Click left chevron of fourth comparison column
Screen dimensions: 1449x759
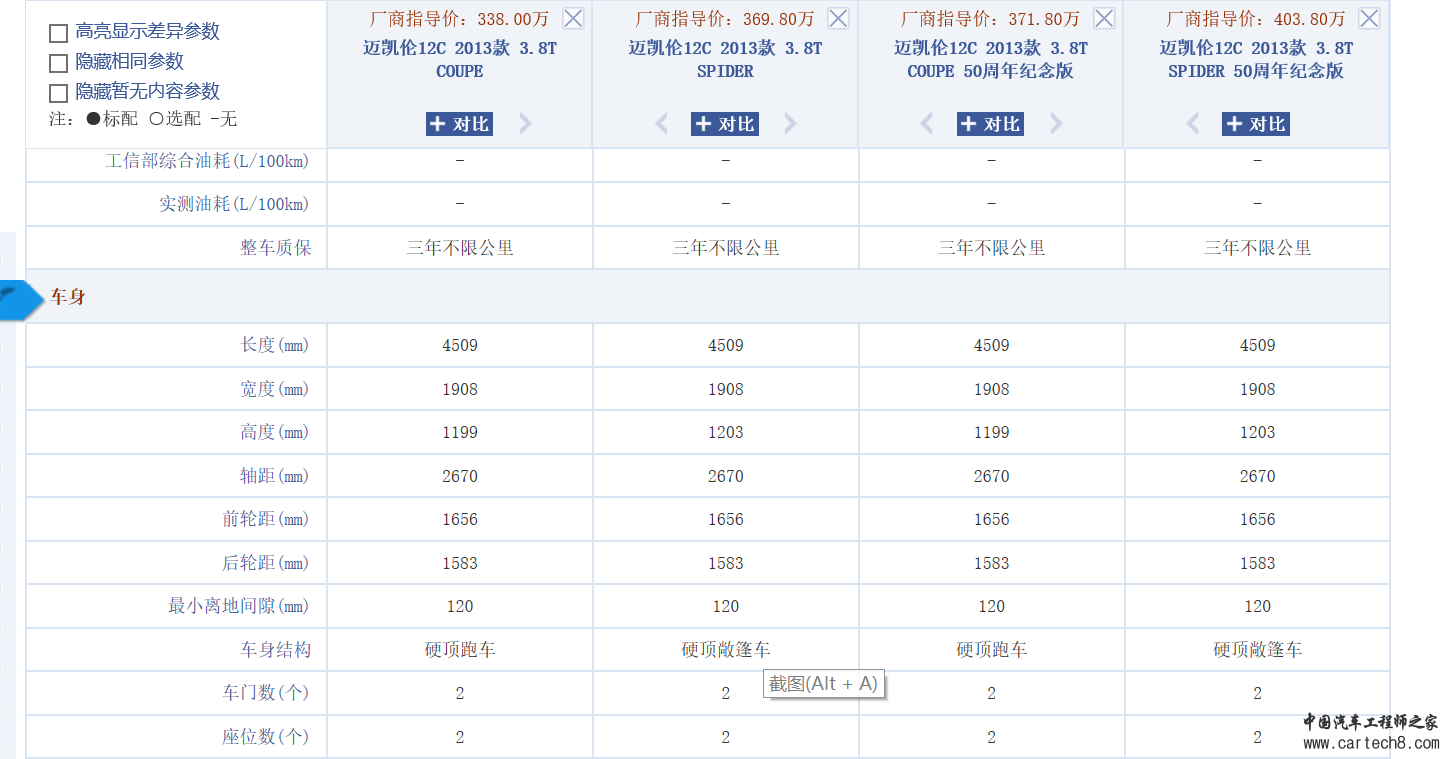[x=1192, y=123]
